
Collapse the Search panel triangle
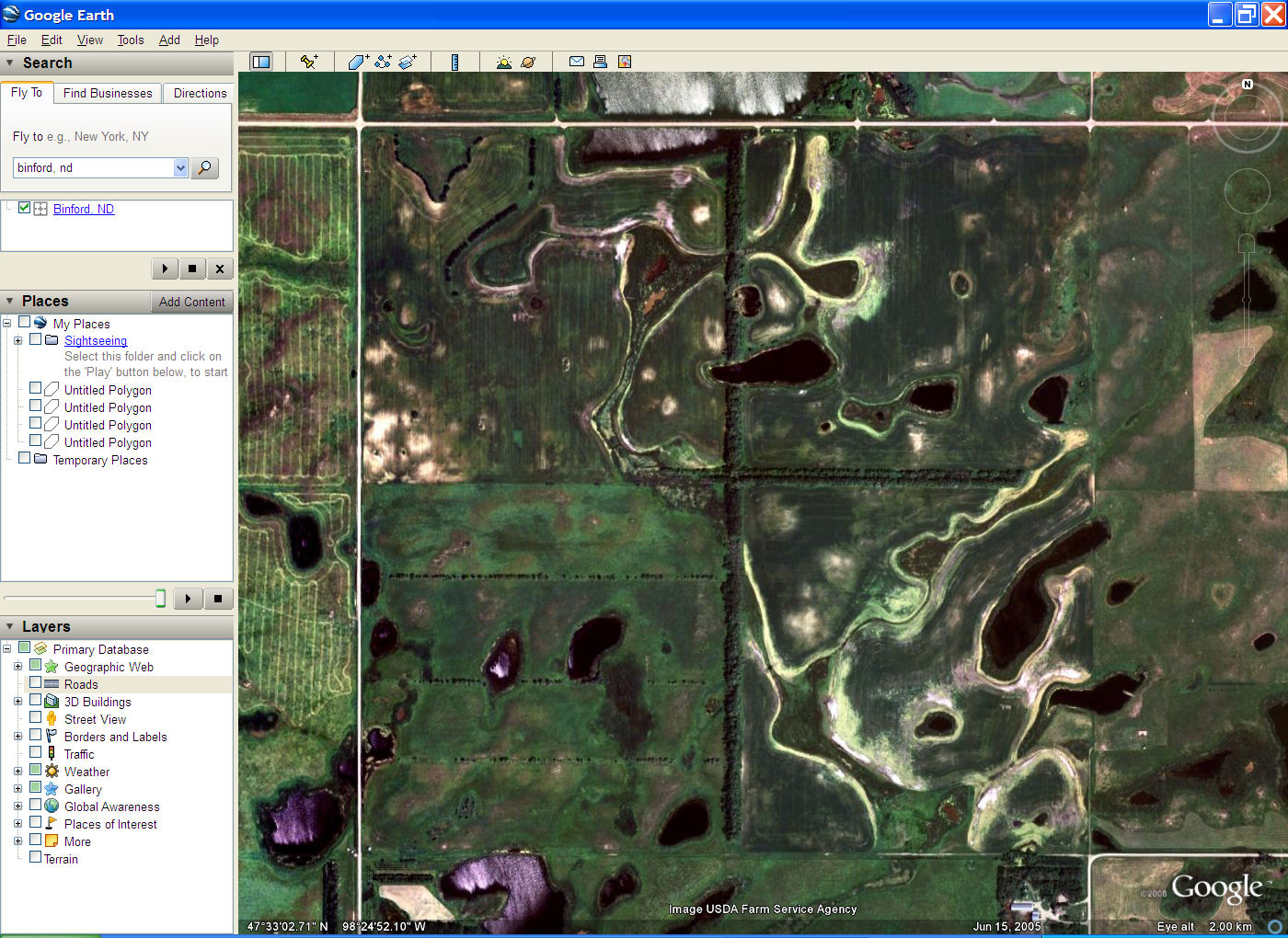[10, 63]
